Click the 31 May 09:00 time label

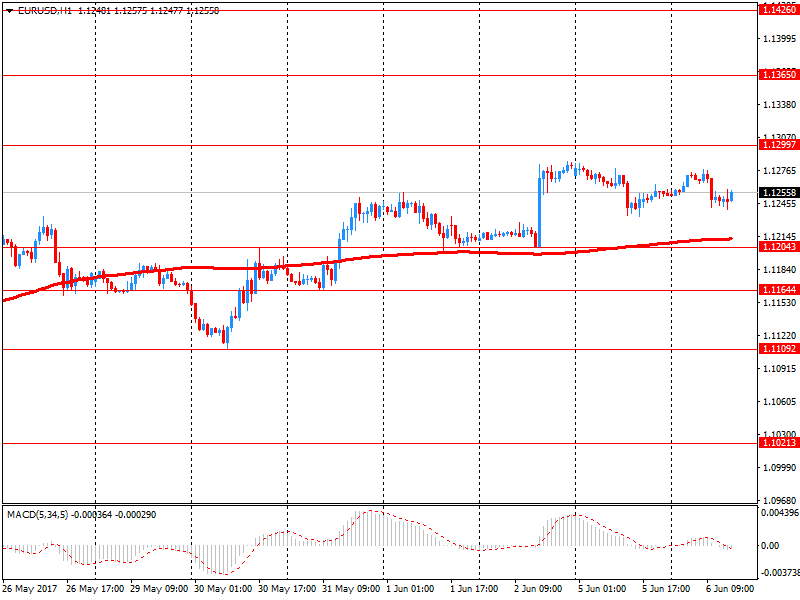click(351, 589)
